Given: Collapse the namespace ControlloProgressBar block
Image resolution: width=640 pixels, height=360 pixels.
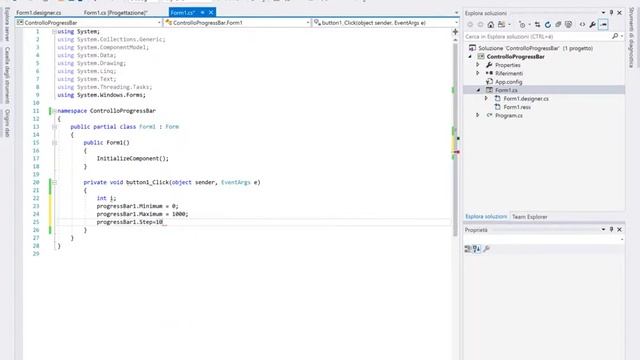Looking at the screenshot, I should (x=54, y=111).
